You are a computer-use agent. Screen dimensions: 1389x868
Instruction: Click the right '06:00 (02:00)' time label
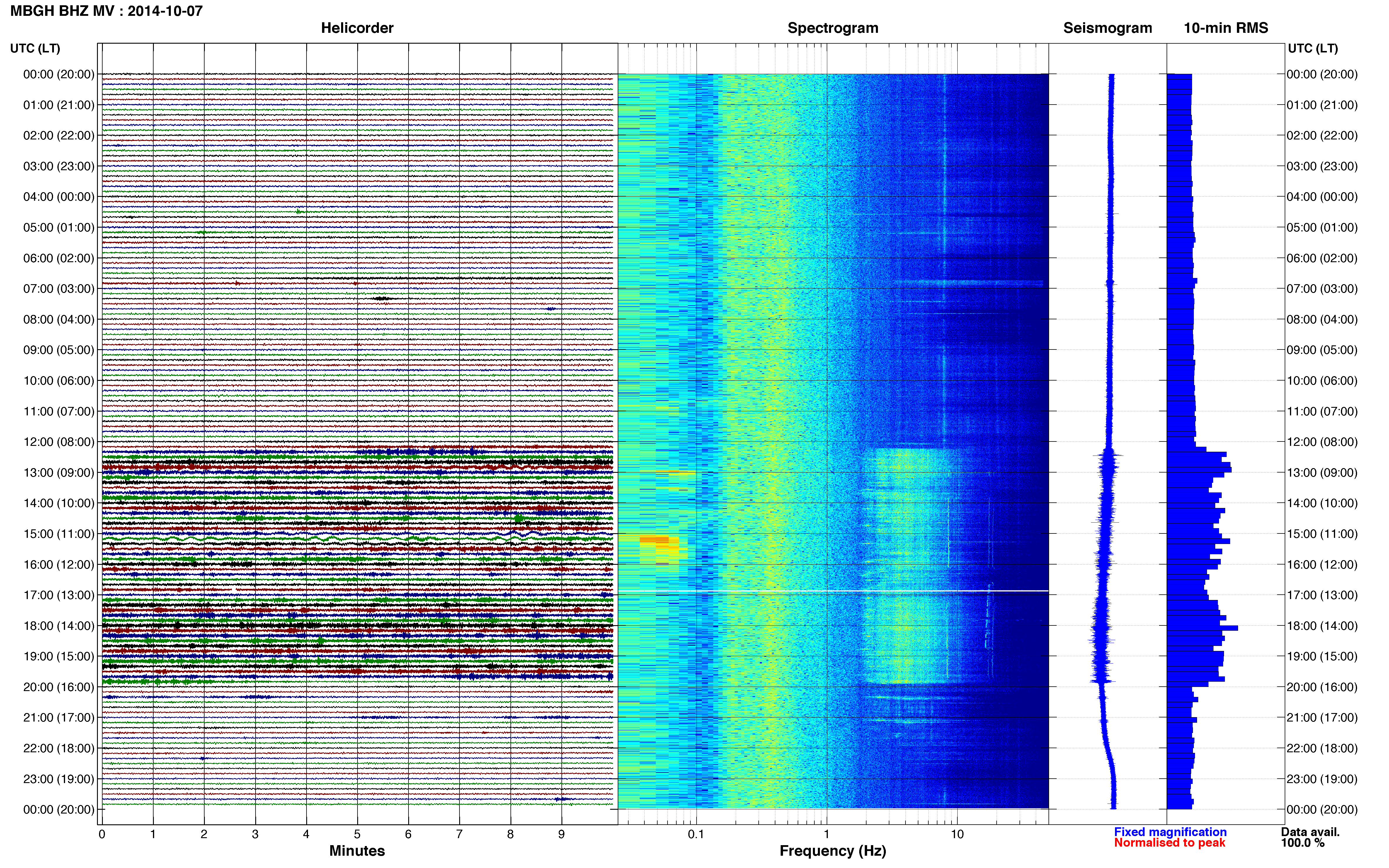[x=1322, y=258]
